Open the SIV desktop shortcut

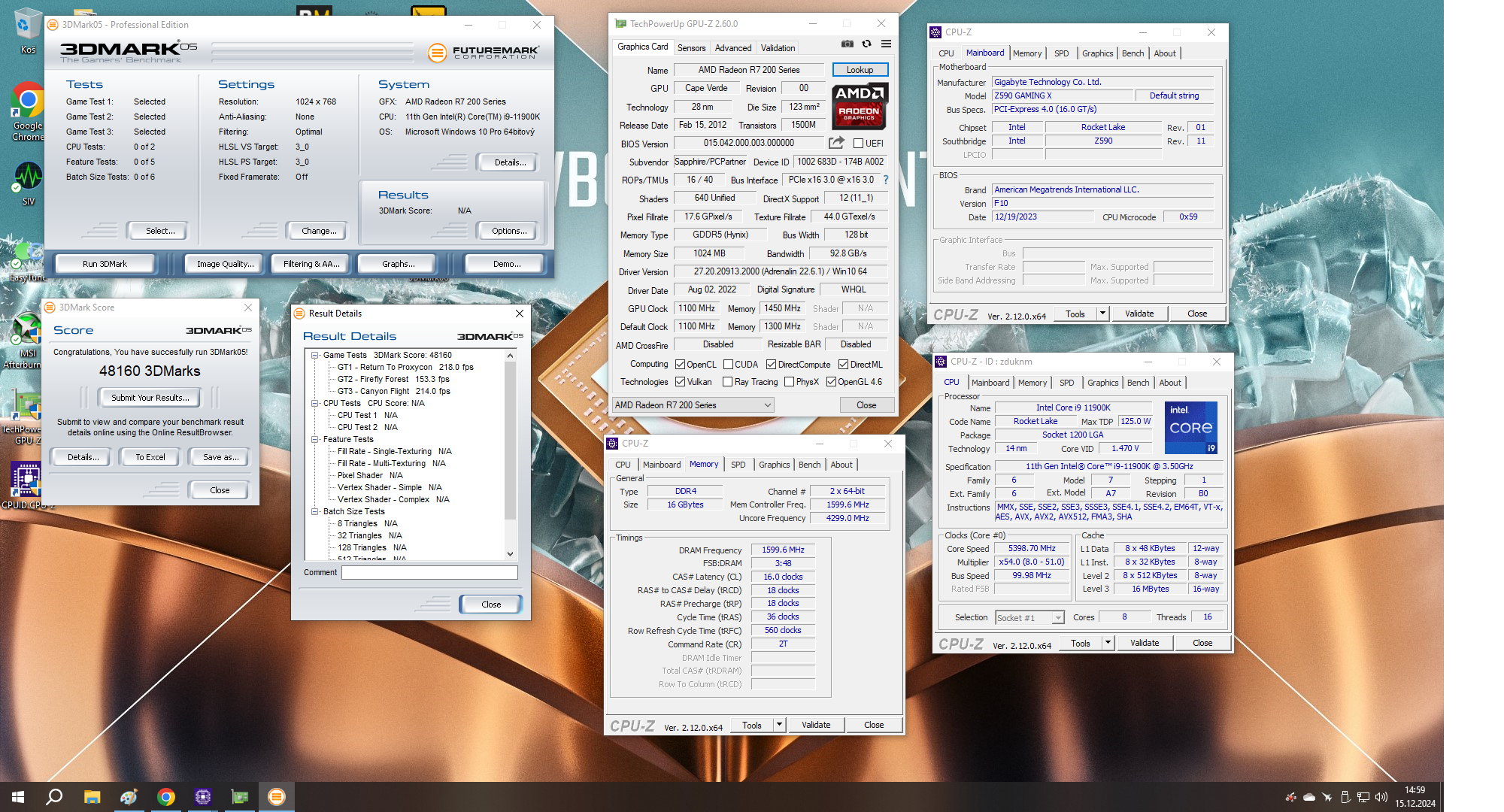tap(29, 183)
